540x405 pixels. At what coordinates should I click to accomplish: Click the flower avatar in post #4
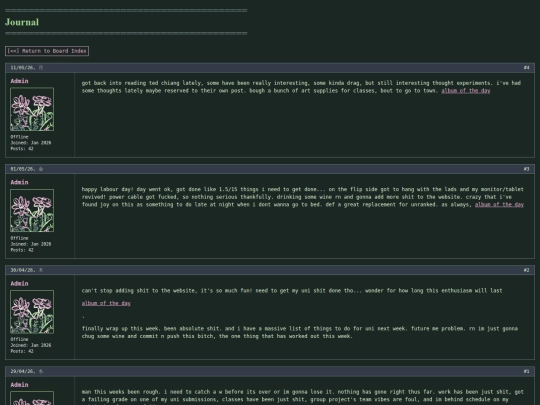[x=32, y=109]
